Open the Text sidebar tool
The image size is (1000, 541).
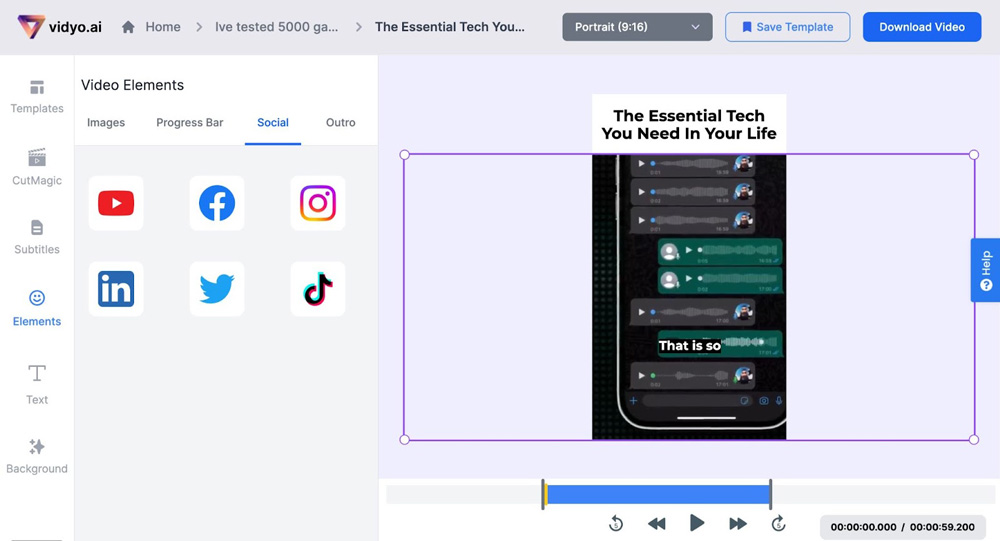coord(37,385)
